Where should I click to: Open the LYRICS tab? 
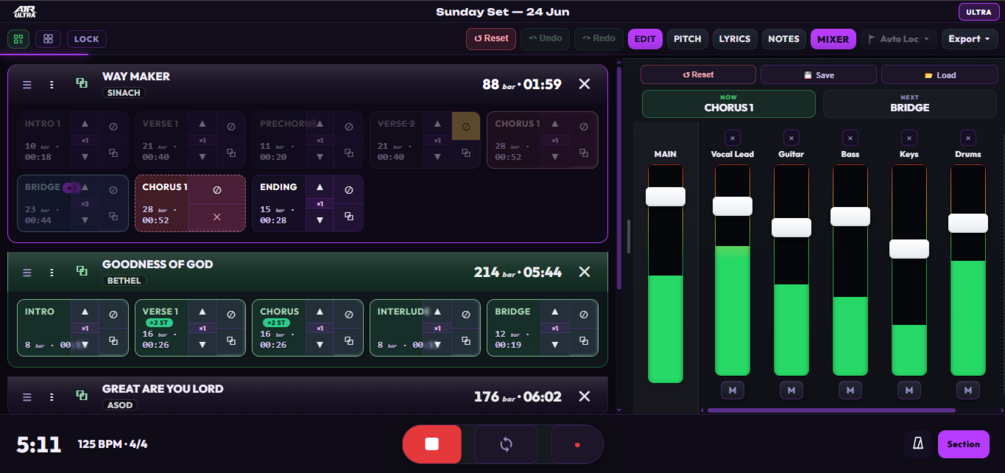tap(735, 39)
